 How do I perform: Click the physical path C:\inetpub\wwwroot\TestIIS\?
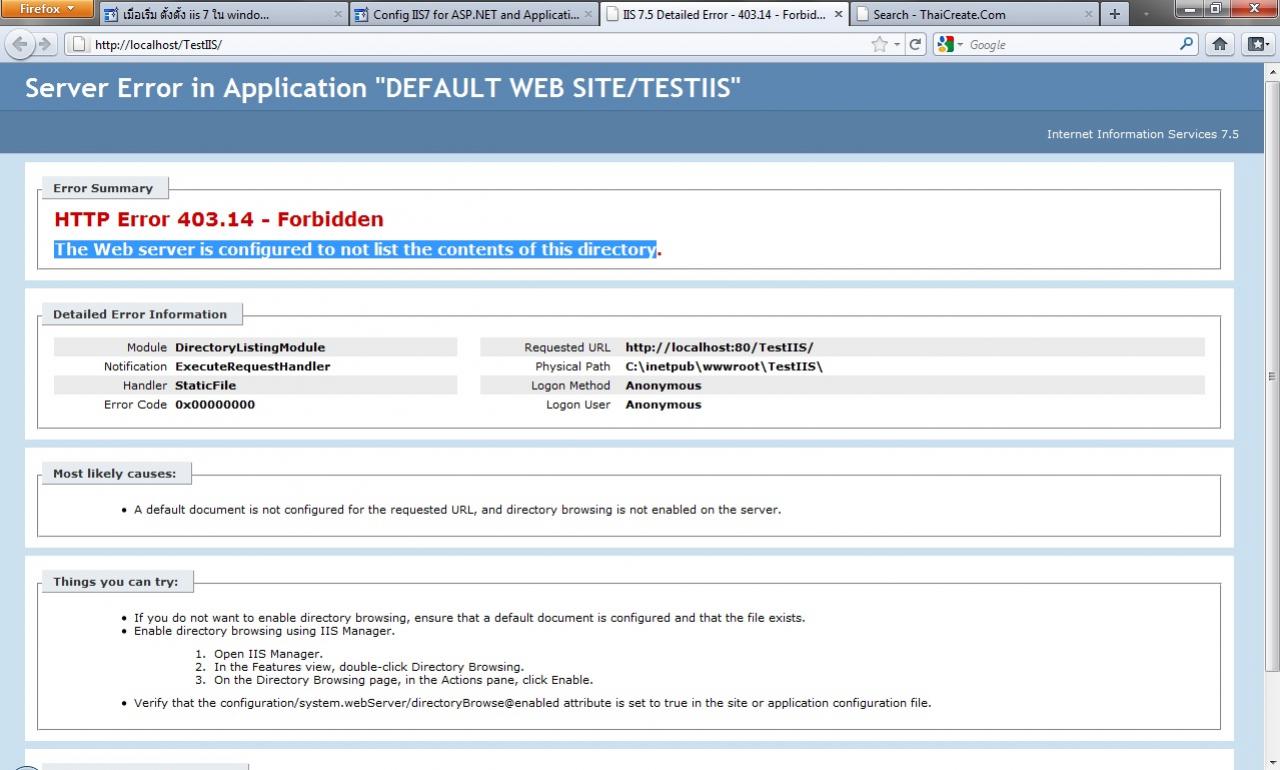724,366
